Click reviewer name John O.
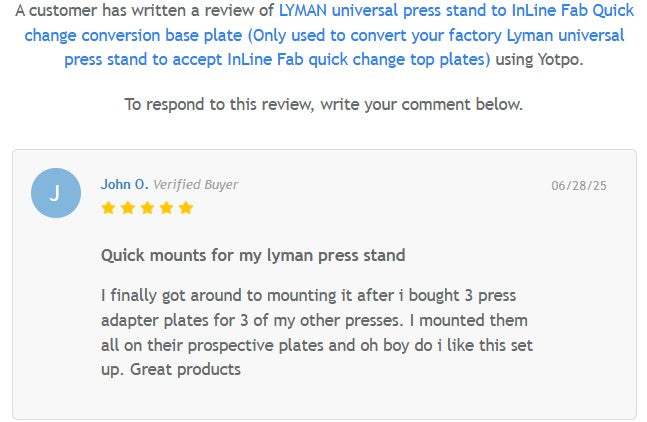 click(x=124, y=184)
